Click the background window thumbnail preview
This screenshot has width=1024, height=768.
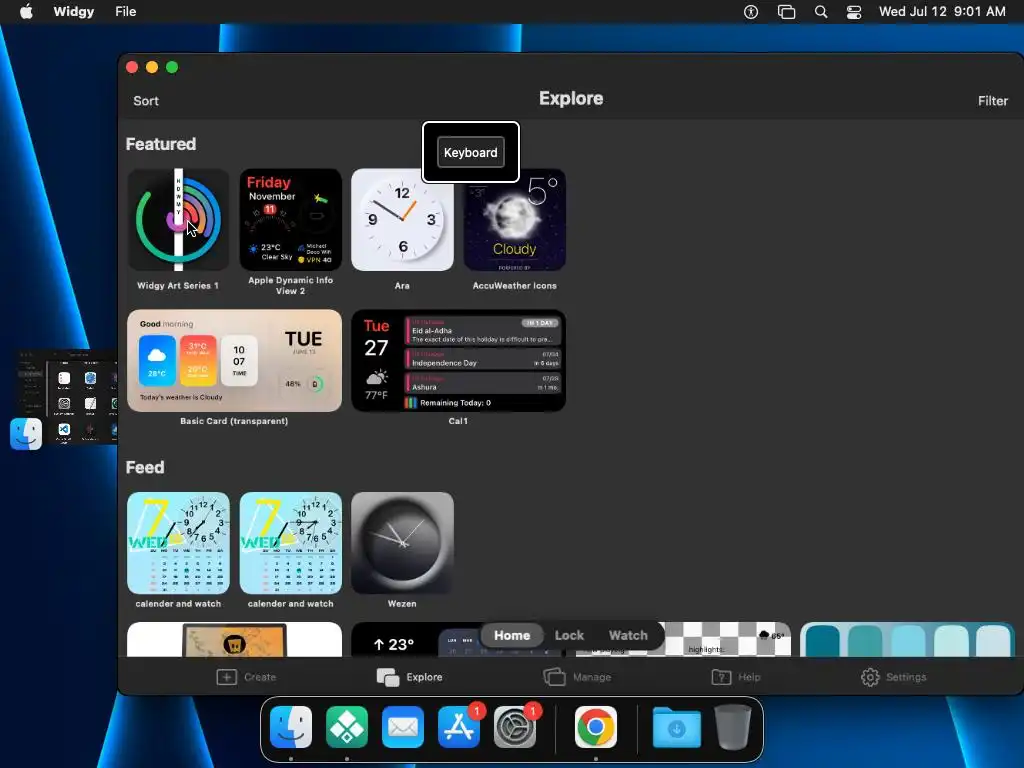(x=65, y=397)
